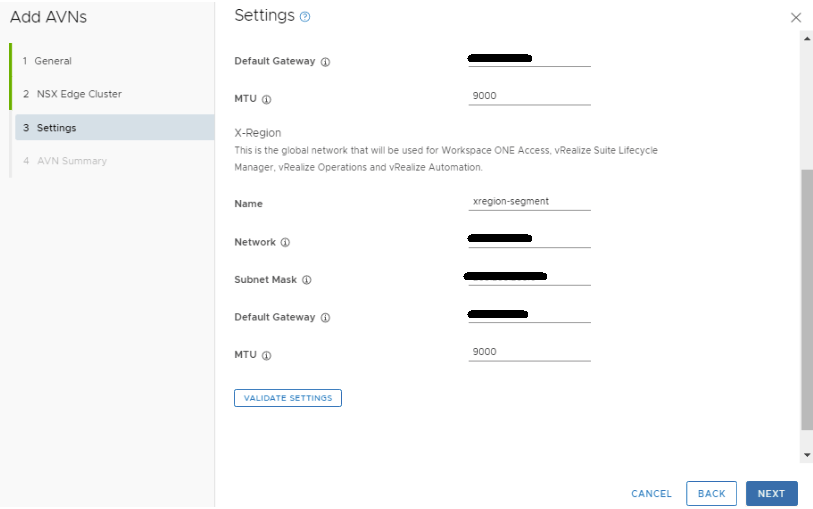This screenshot has height=509, width=813.
Task: Click info icon next to Network label
Action: (285, 243)
